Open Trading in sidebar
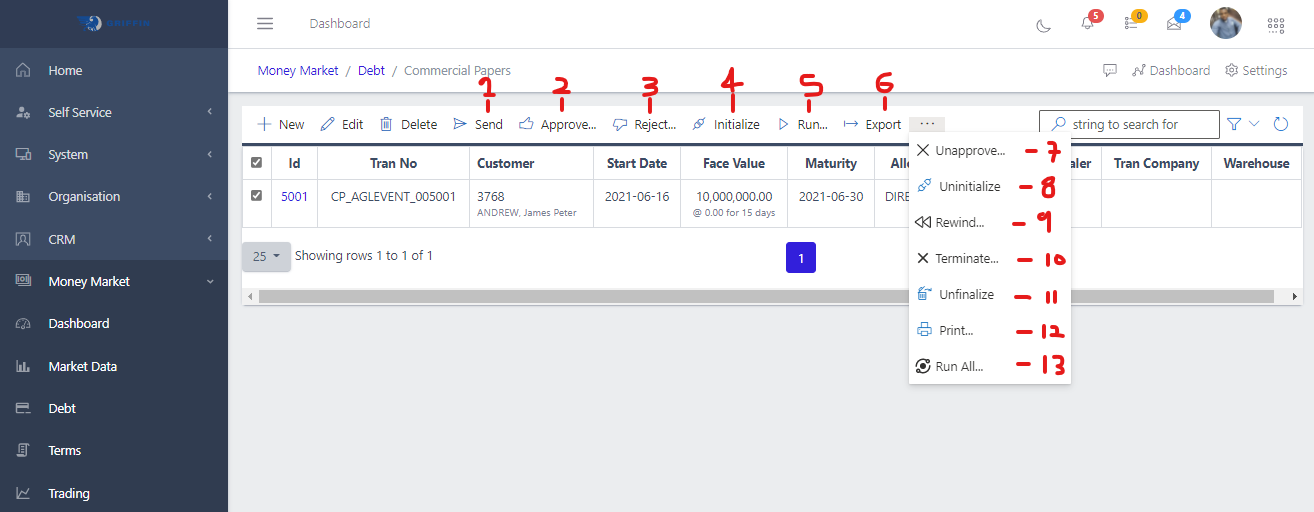 pos(114,493)
